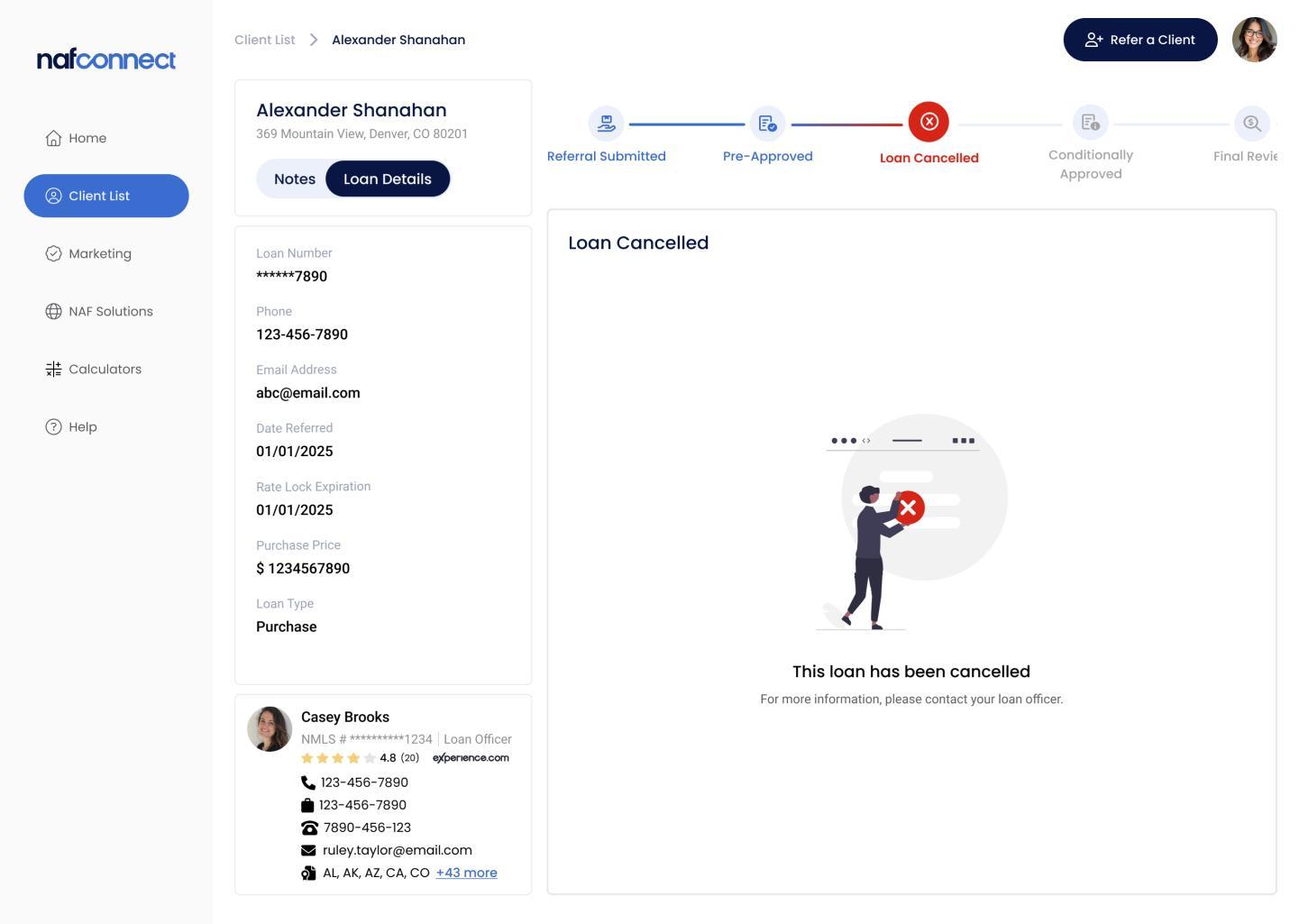Select the Loan Details toggle

(x=388, y=178)
